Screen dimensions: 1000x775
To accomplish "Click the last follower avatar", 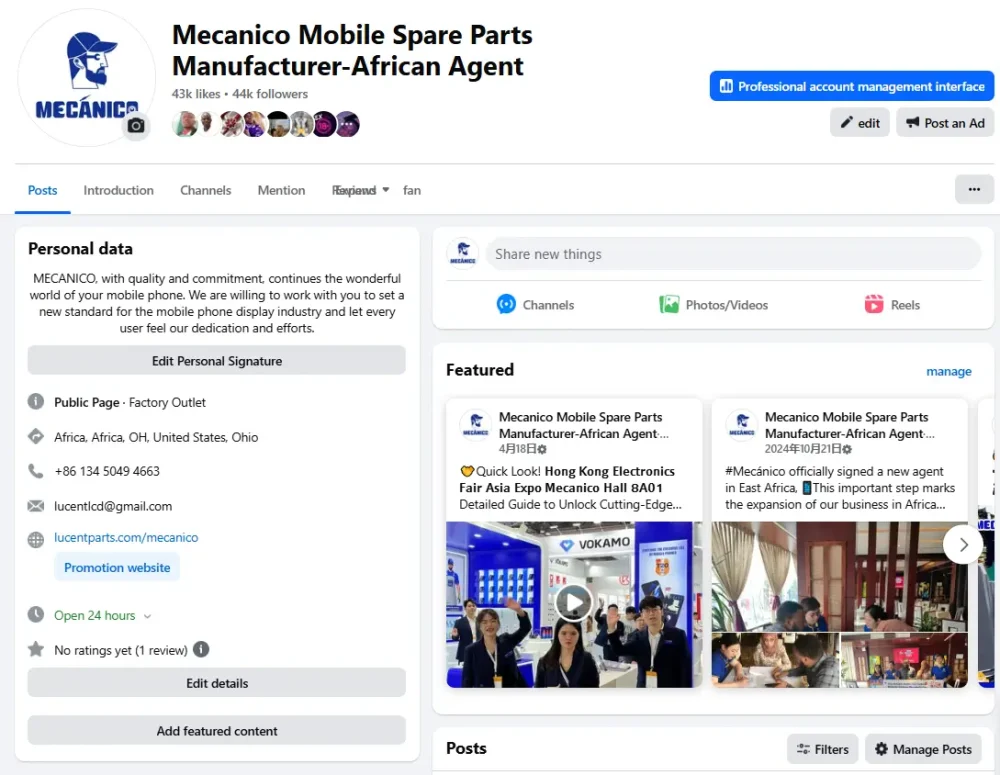I will click(x=348, y=124).
